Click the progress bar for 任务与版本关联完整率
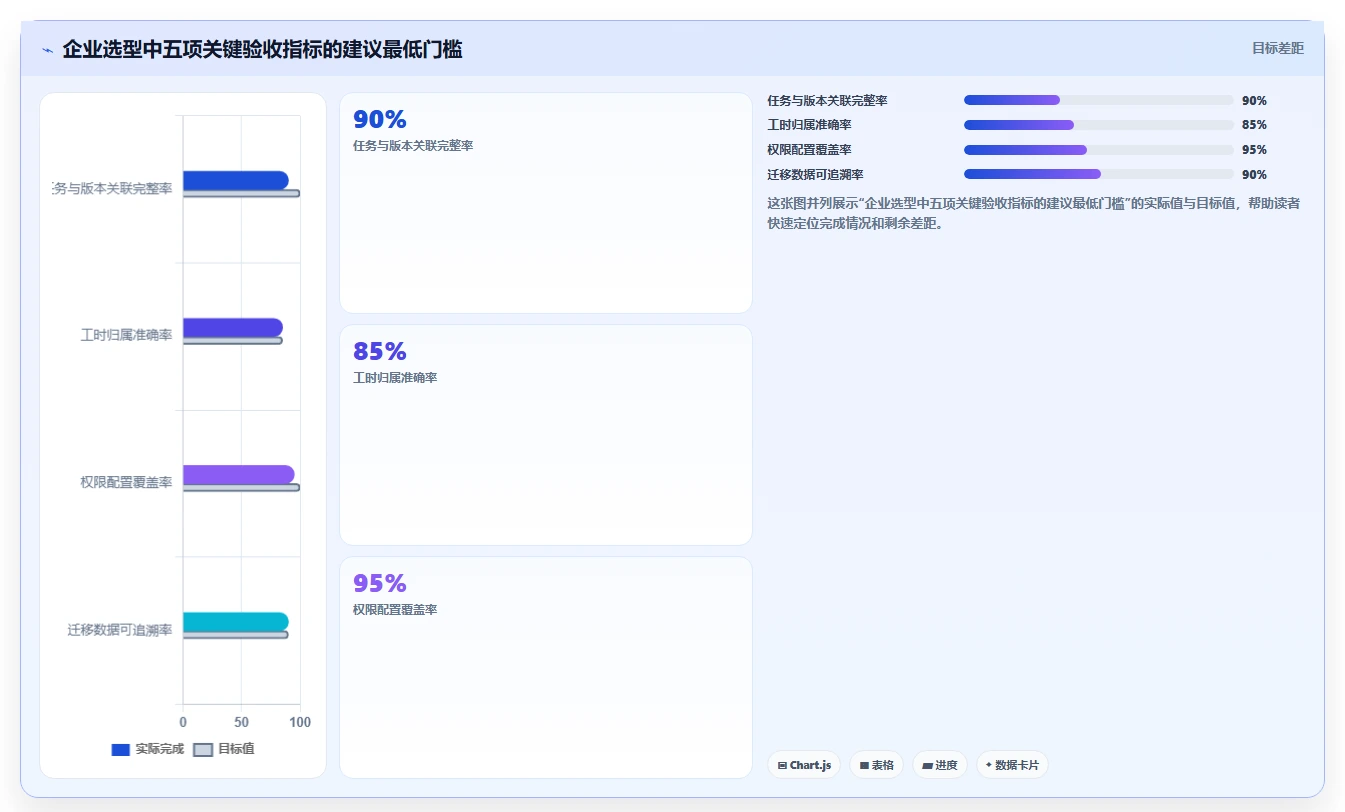1345x812 pixels. tap(1099, 100)
